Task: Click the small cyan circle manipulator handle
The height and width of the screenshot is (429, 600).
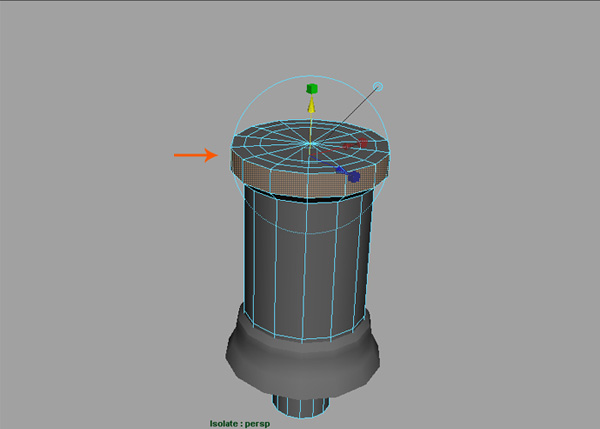Action: click(378, 86)
